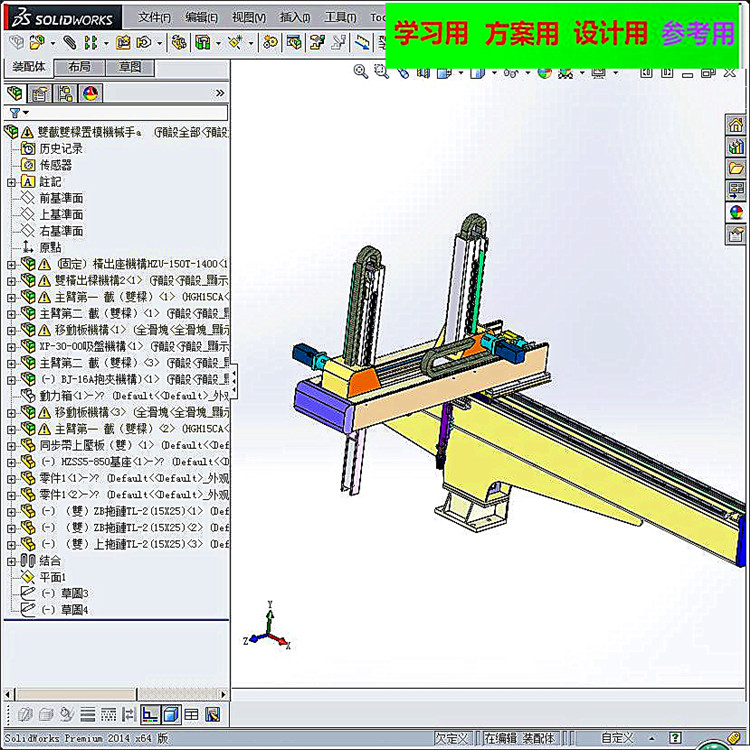Toggle the shaded cube view button at bottom

(x=171, y=715)
